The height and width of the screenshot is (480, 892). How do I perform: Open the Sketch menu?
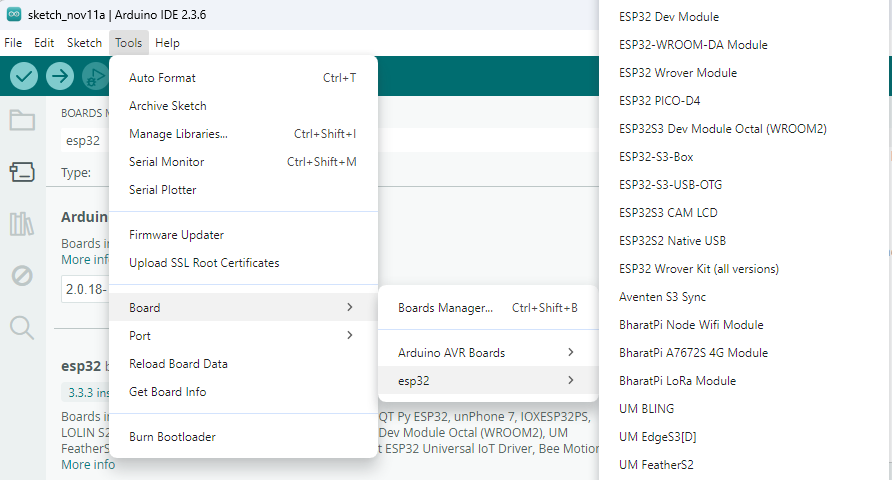(84, 43)
